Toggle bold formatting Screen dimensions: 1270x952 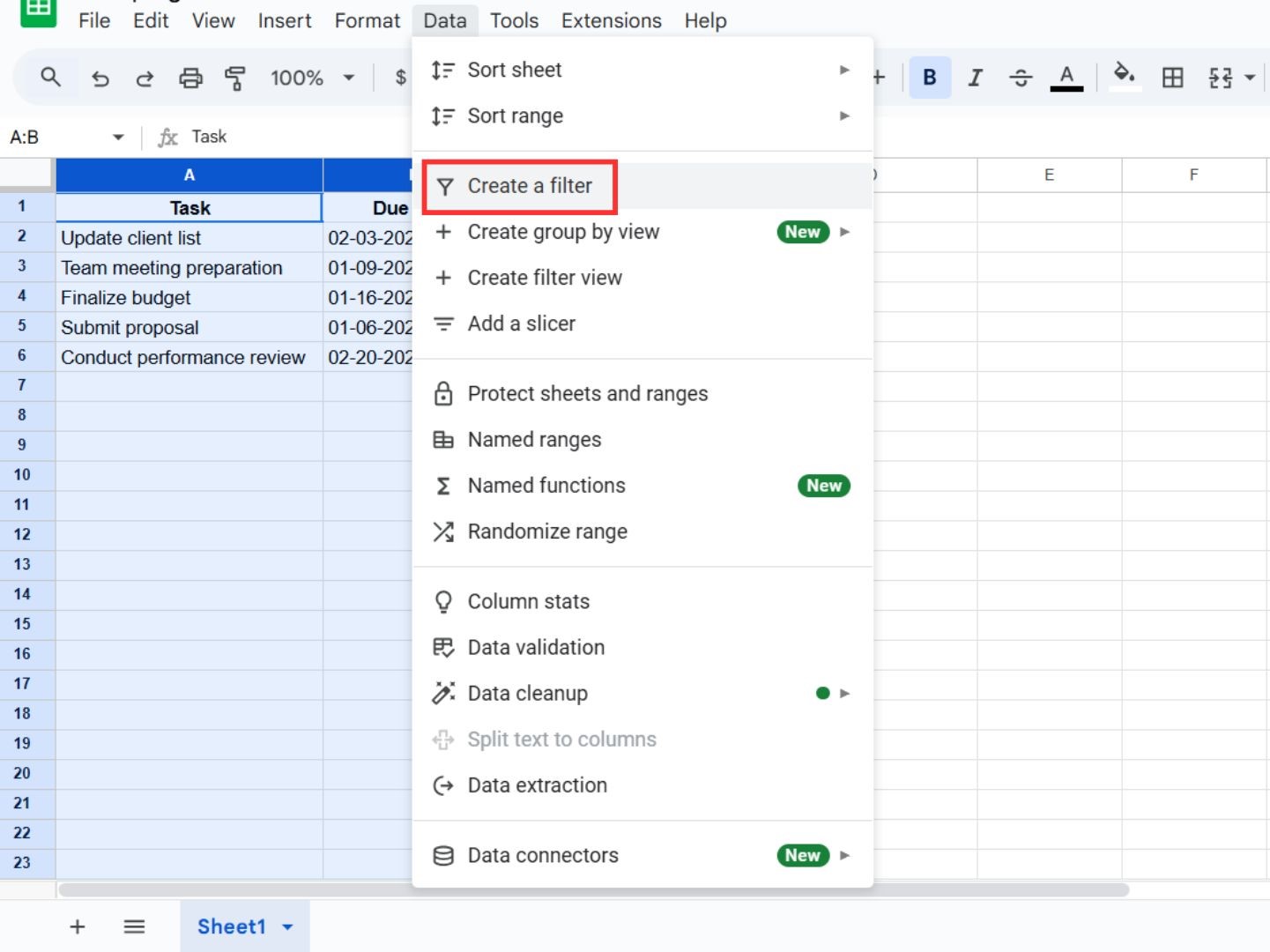click(929, 78)
